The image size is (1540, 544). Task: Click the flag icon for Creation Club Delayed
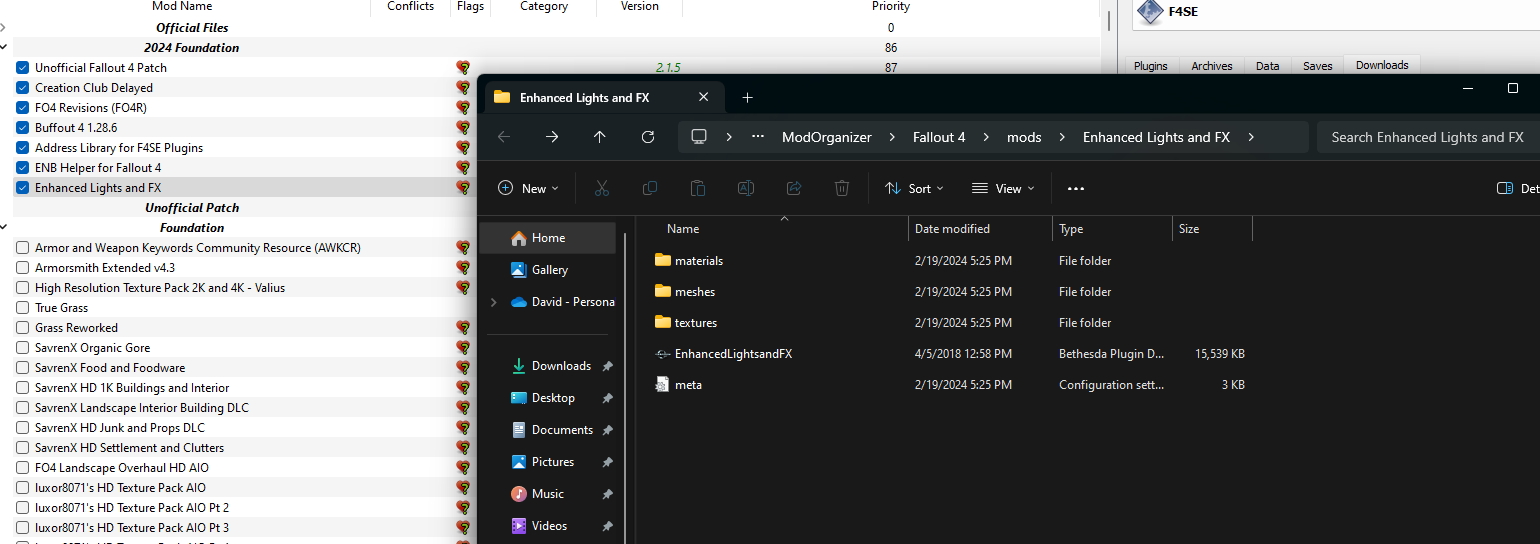click(463, 88)
